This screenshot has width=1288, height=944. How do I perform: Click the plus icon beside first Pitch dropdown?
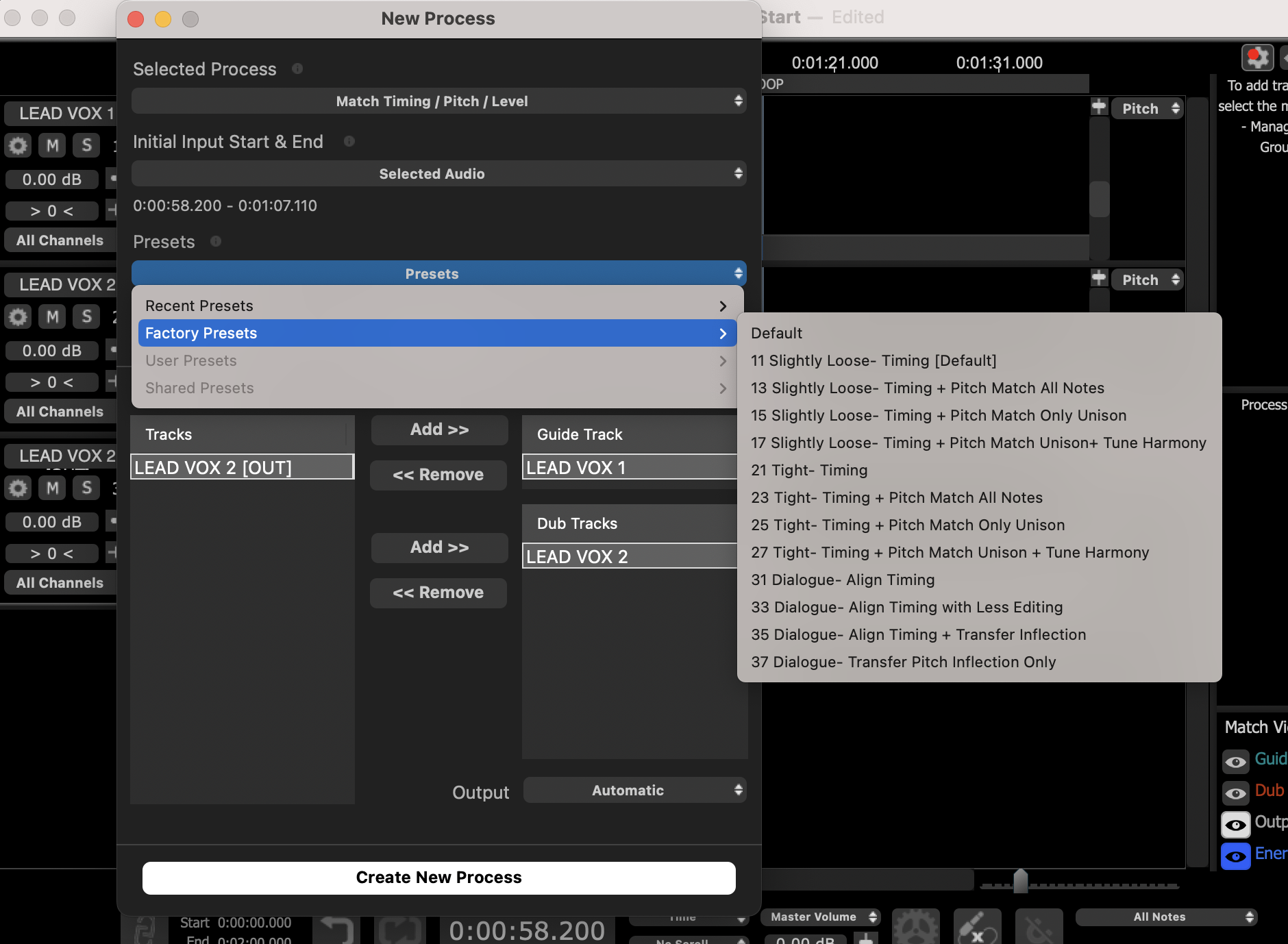click(1099, 107)
